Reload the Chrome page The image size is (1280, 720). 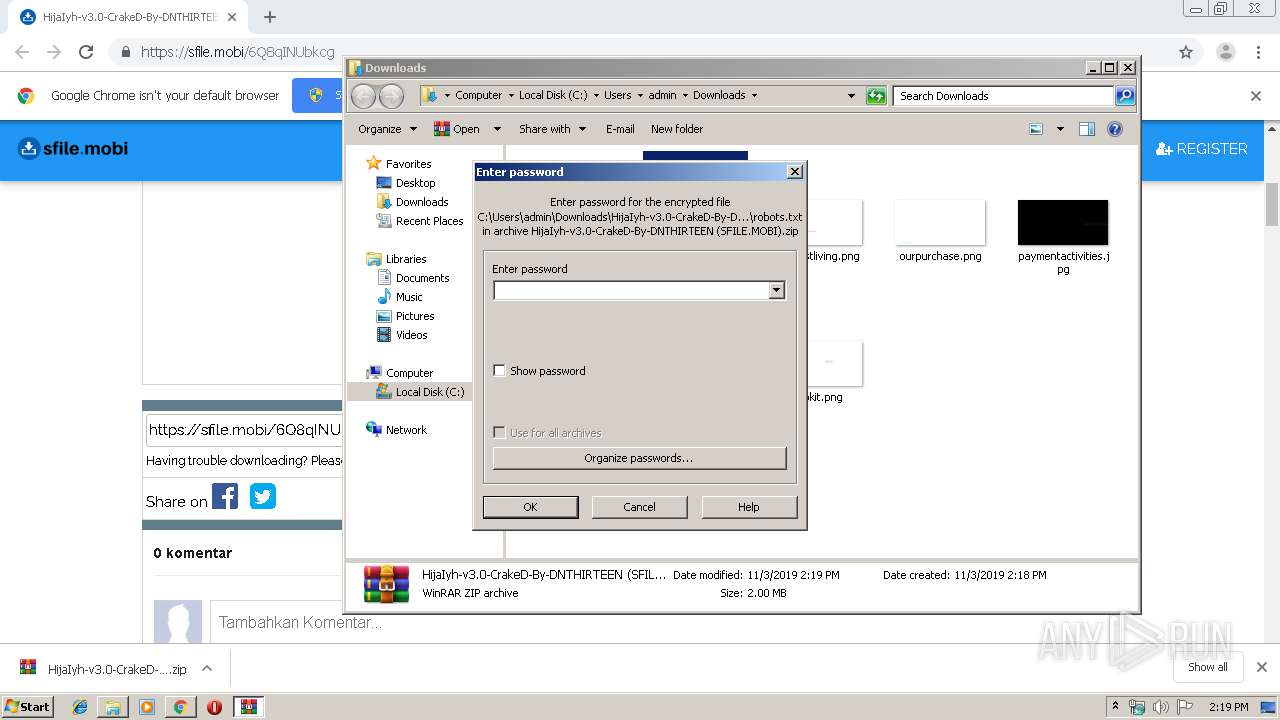pos(86,52)
